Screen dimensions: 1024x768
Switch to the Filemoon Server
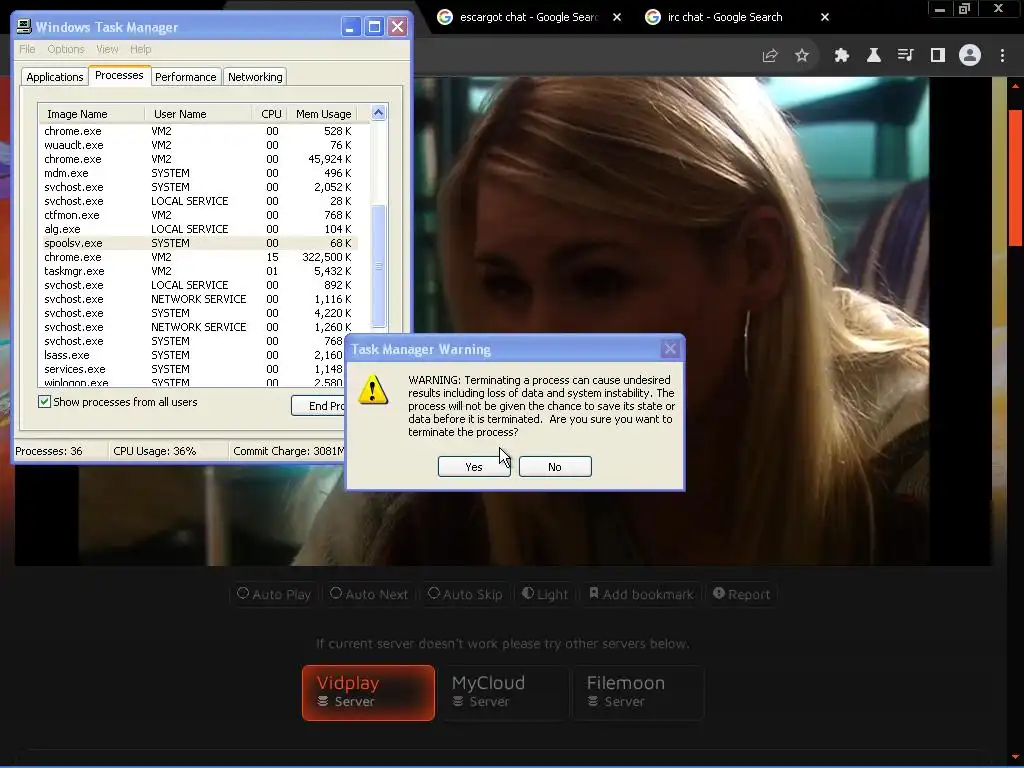coord(638,693)
